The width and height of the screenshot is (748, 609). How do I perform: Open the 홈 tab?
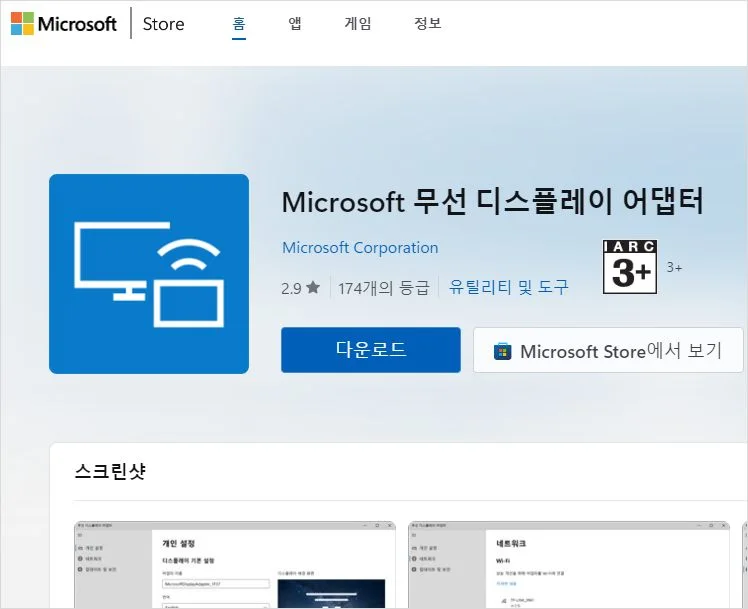(x=239, y=24)
